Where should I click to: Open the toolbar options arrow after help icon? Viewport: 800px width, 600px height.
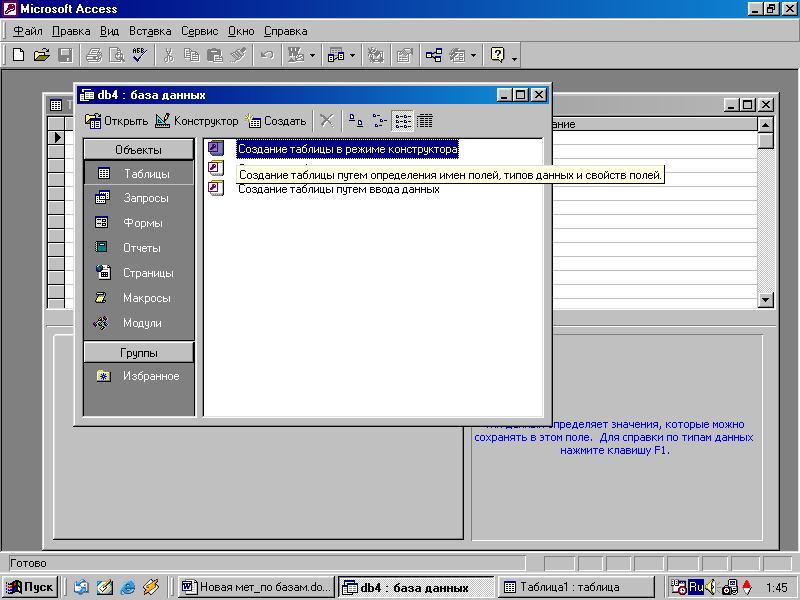[514, 59]
